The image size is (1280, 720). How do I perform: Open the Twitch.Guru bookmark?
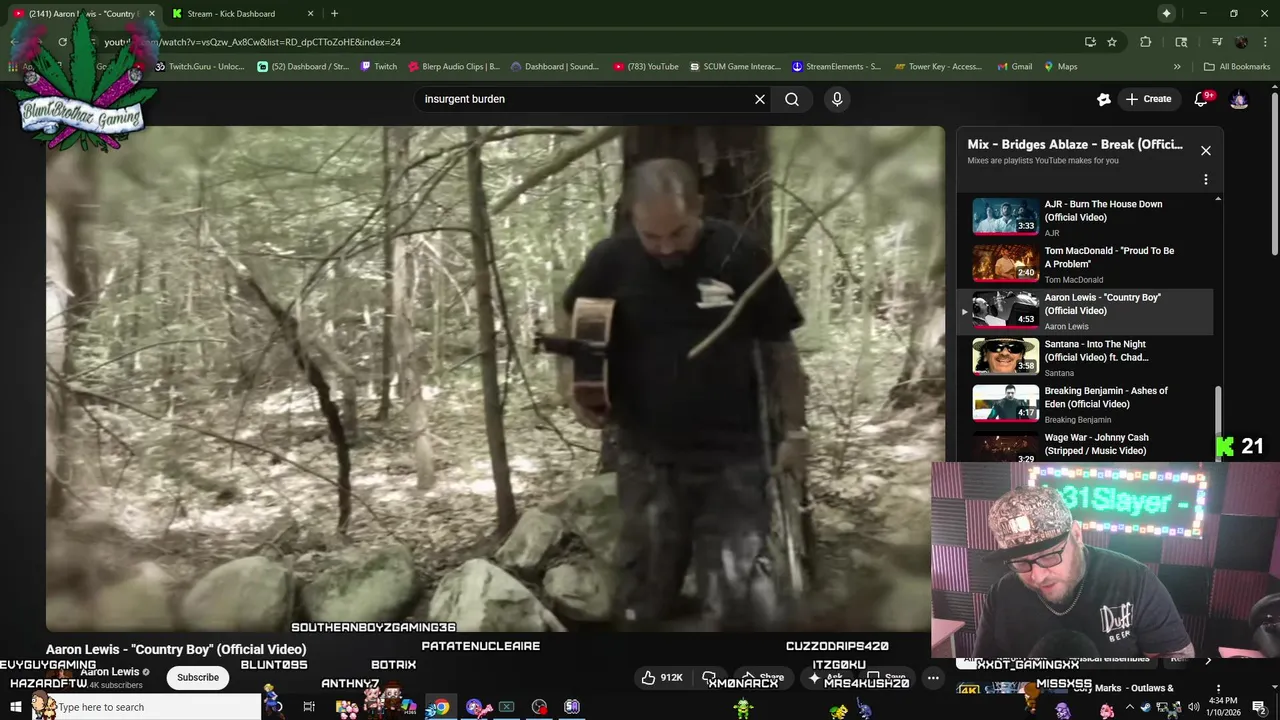pyautogui.click(x=199, y=67)
